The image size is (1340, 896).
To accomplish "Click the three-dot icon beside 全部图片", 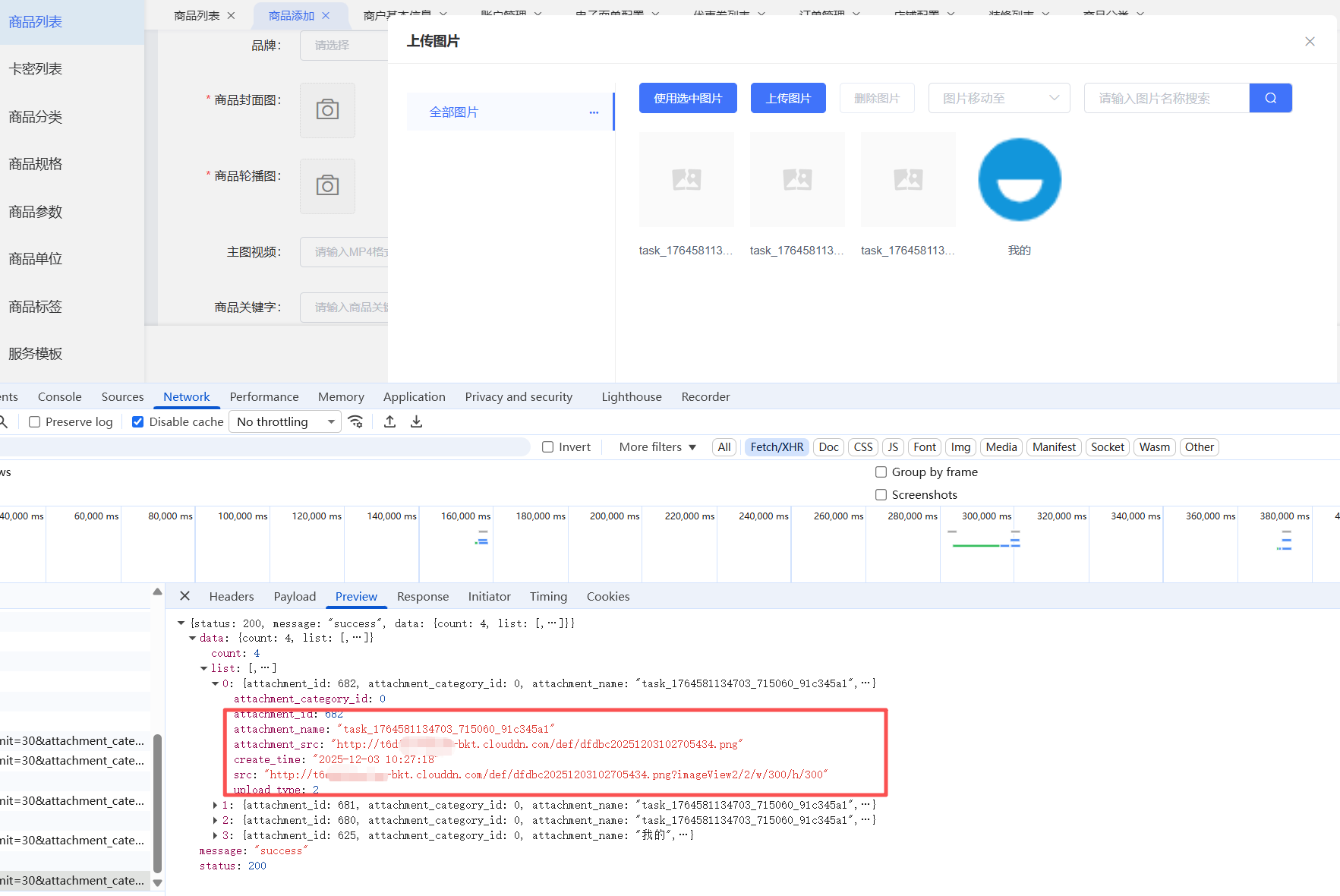I will coord(594,112).
